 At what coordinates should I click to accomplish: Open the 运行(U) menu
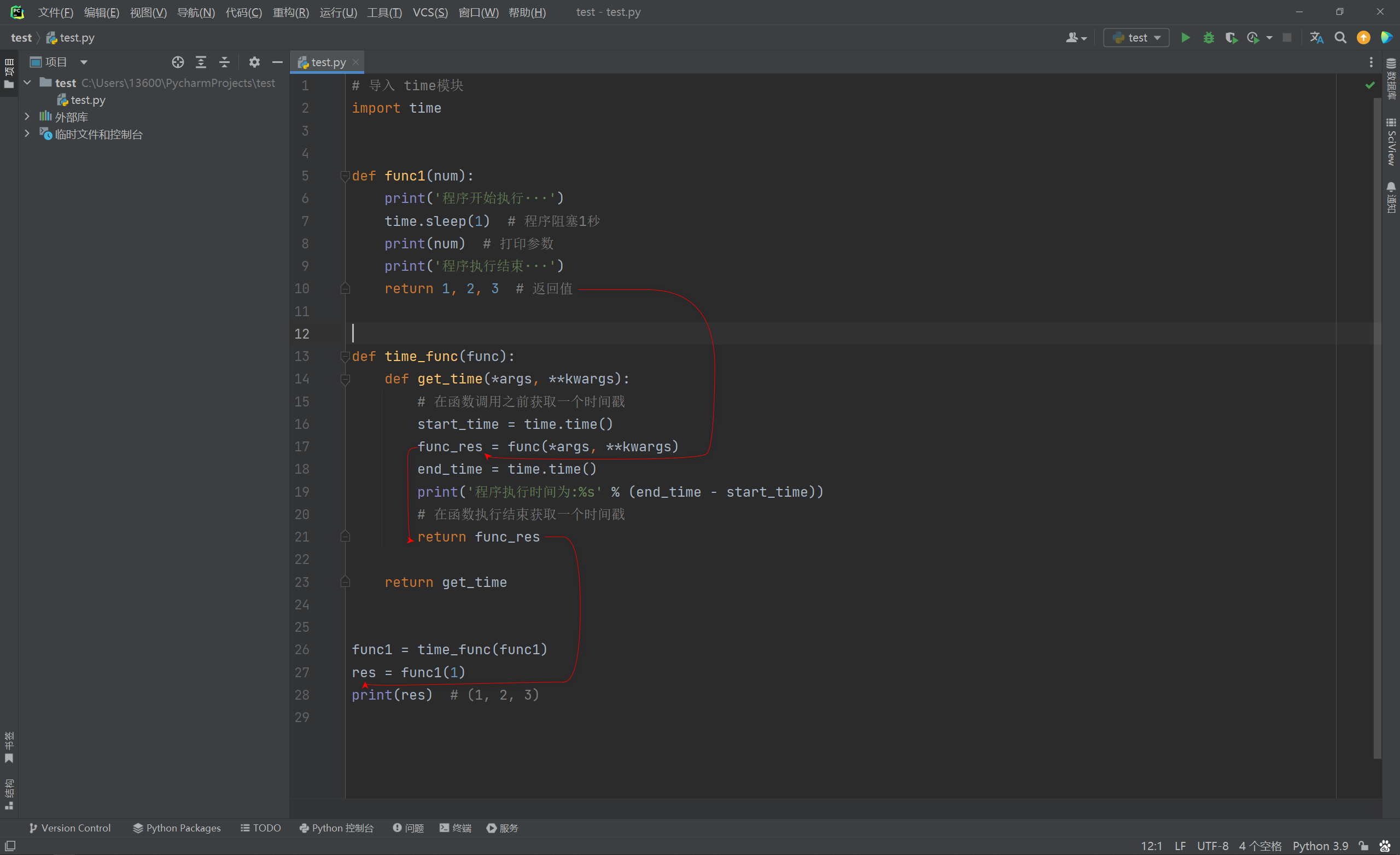(338, 11)
